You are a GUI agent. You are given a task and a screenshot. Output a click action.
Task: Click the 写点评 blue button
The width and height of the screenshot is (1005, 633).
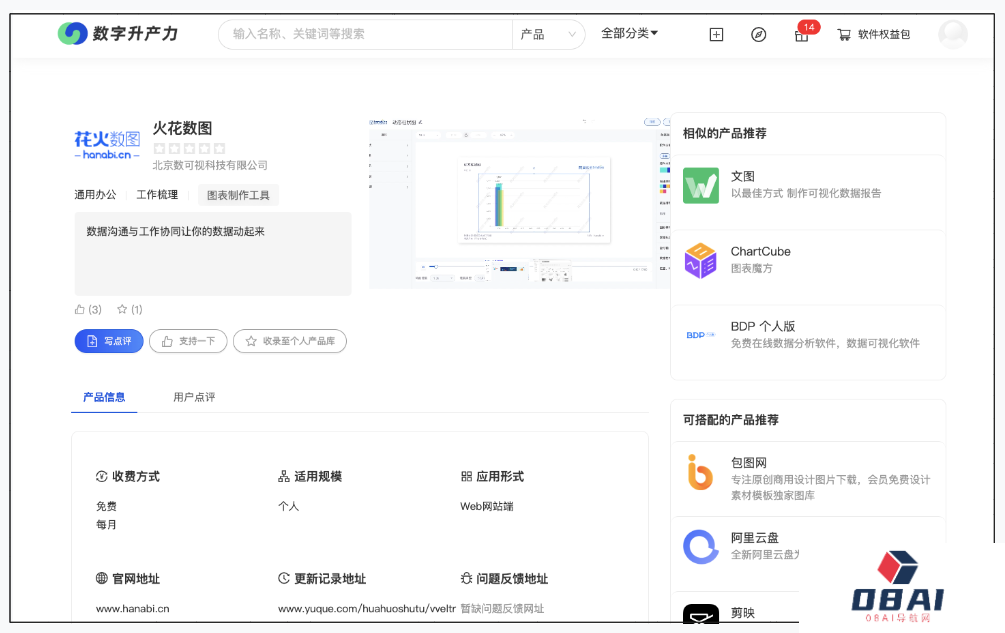coord(109,341)
